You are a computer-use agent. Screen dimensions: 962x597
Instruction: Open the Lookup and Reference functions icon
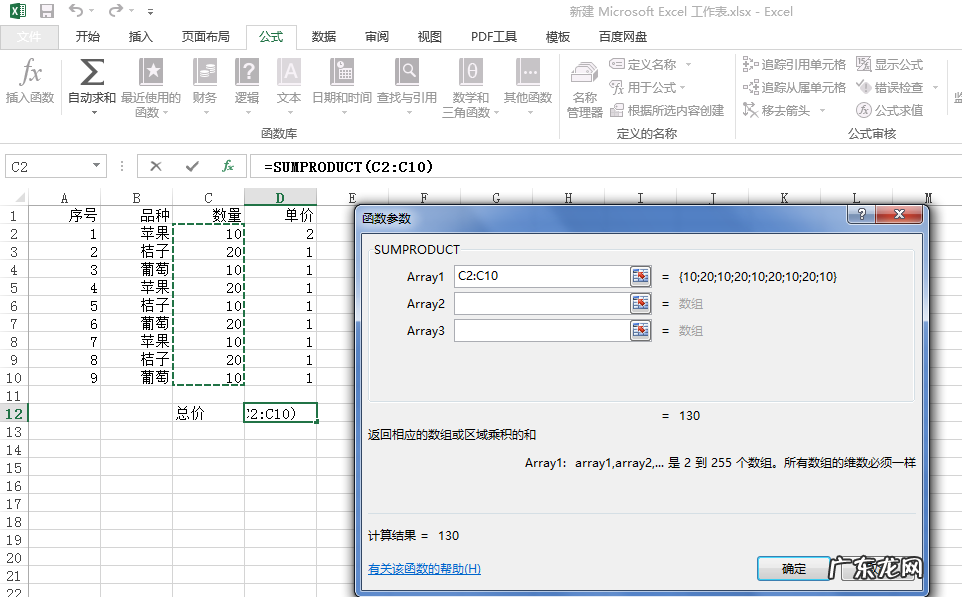pos(406,73)
